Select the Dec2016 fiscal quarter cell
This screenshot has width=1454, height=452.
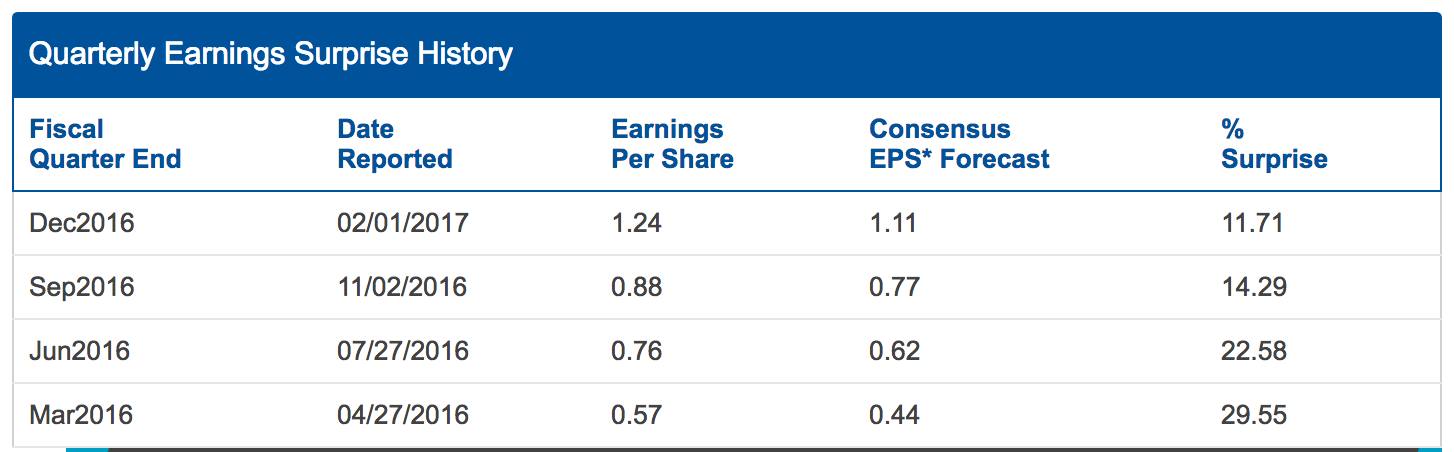coord(82,223)
